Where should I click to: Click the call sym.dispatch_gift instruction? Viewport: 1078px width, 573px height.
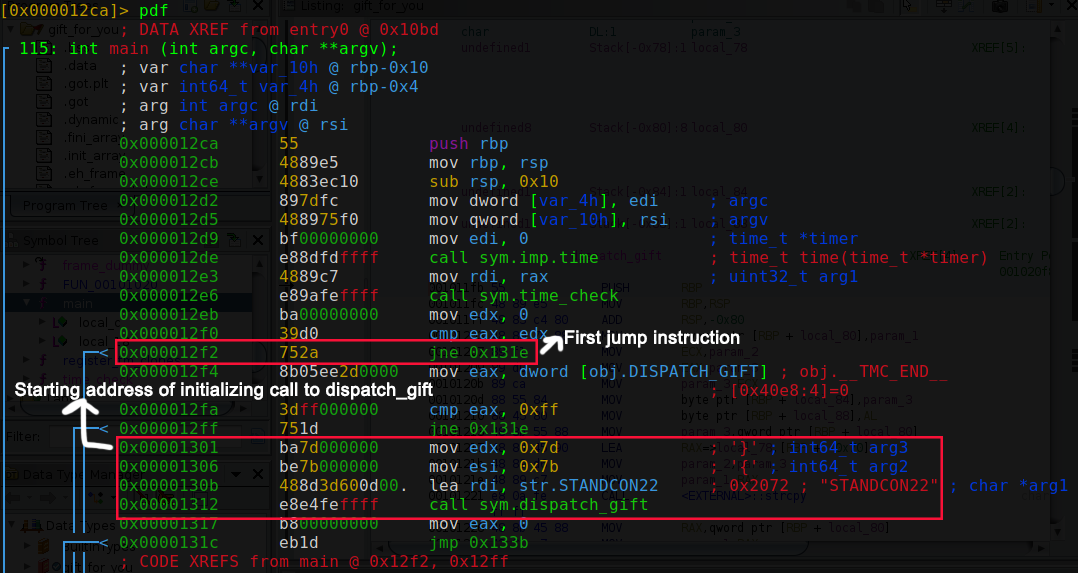[x=538, y=505]
